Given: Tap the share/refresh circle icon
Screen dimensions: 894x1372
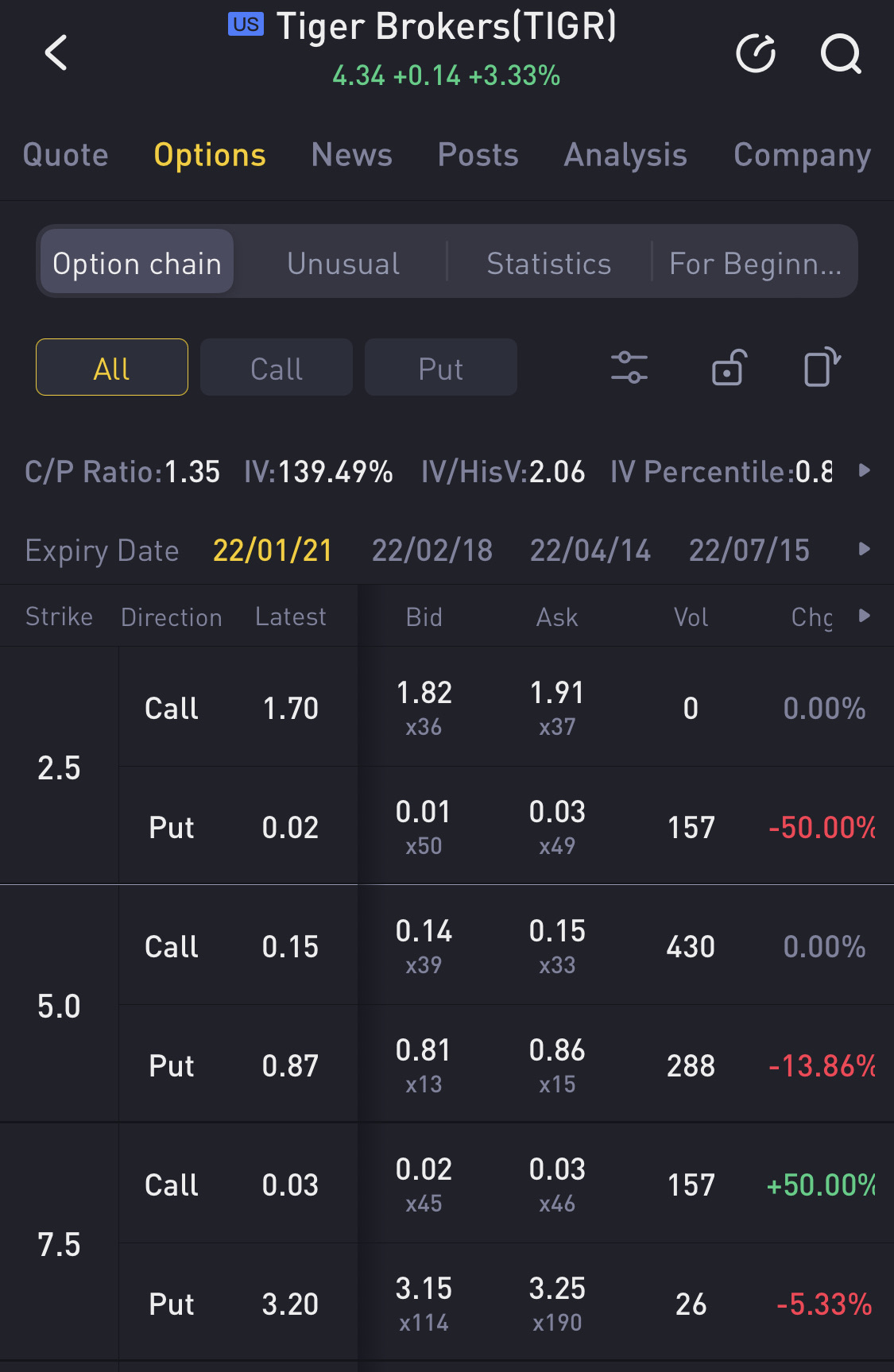Looking at the screenshot, I should coord(756,53).
